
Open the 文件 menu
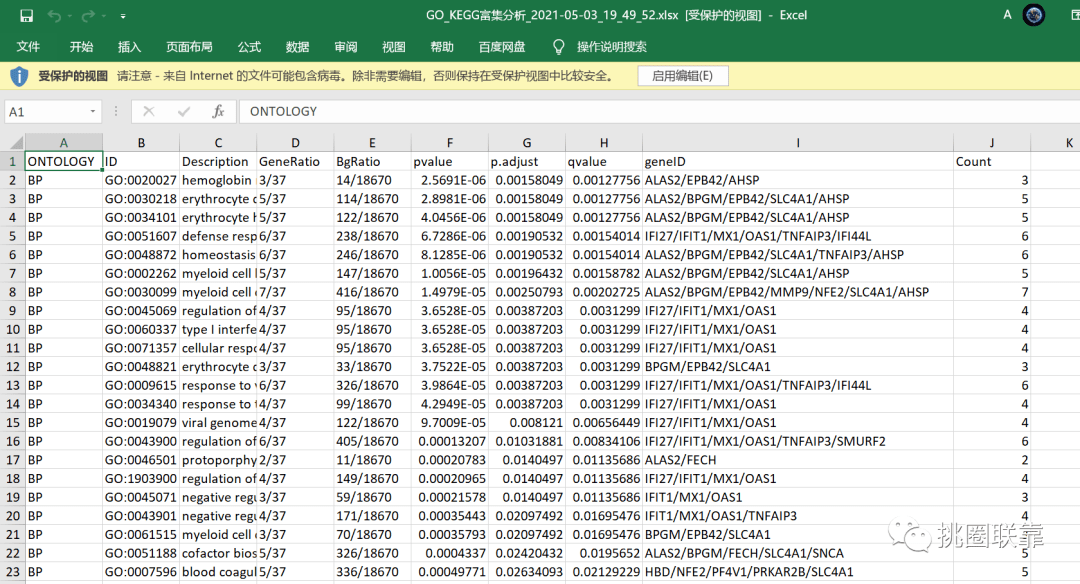28,47
